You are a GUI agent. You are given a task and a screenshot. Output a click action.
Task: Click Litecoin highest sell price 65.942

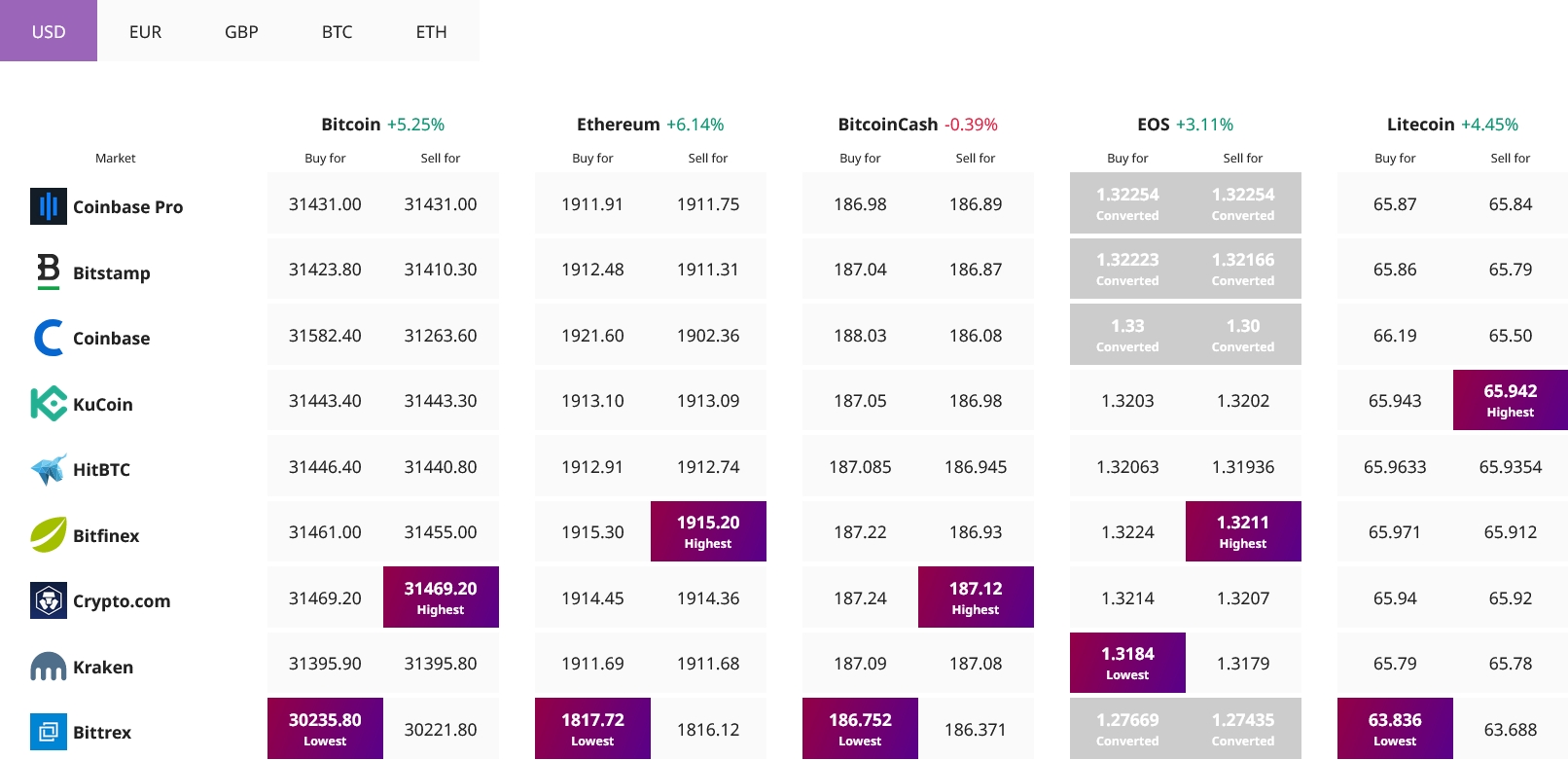(x=1511, y=400)
